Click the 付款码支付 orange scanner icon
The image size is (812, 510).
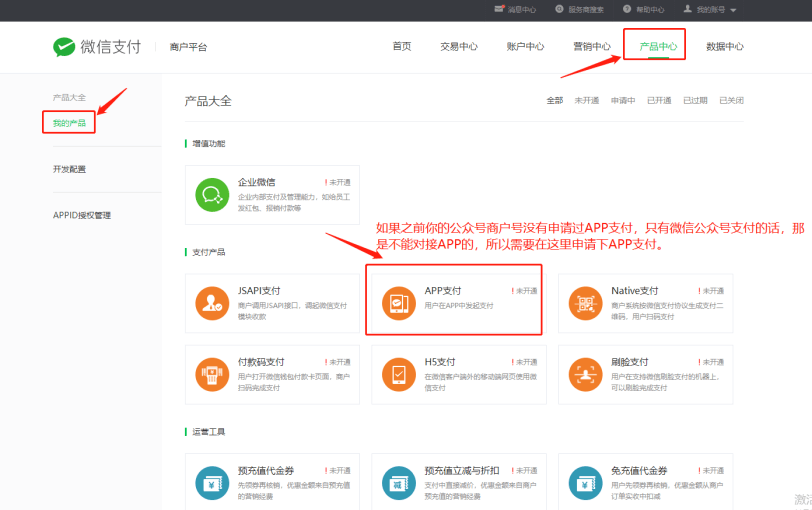tap(212, 374)
